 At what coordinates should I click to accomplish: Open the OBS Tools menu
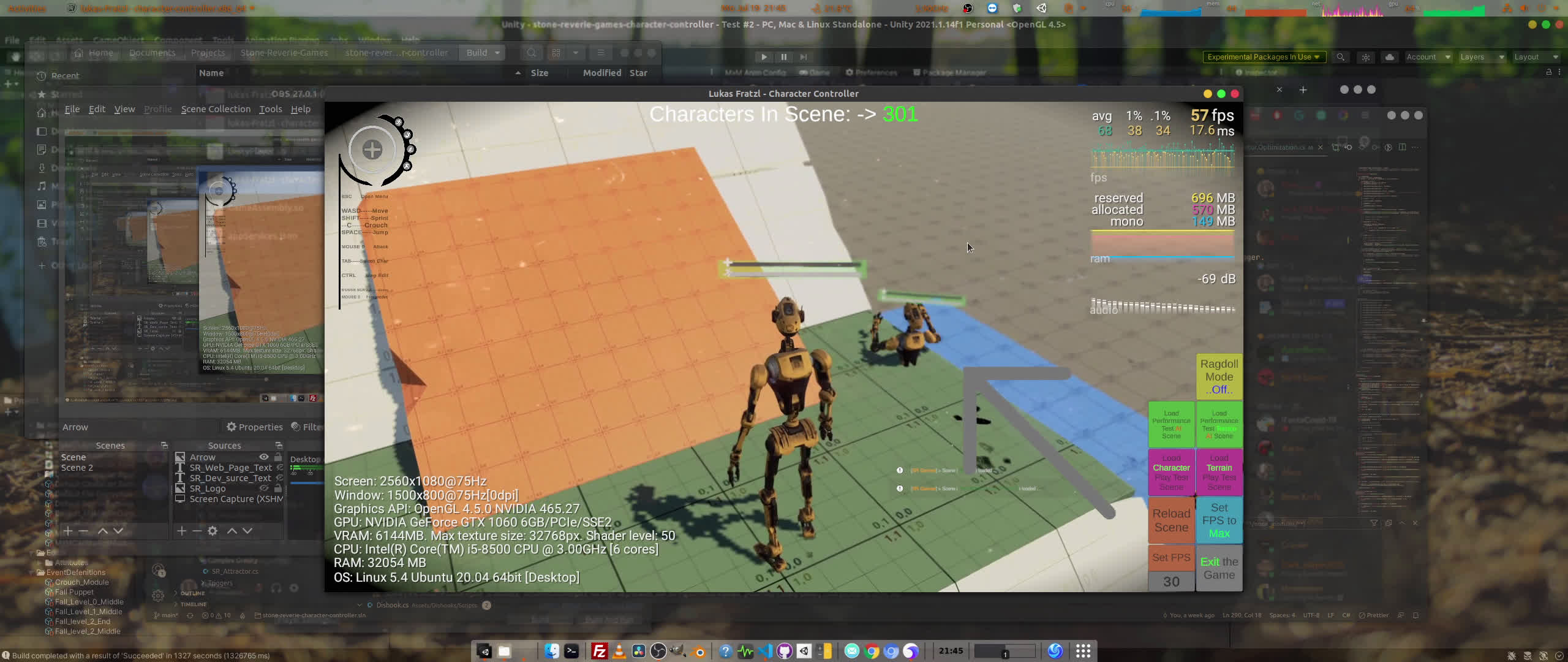(270, 109)
